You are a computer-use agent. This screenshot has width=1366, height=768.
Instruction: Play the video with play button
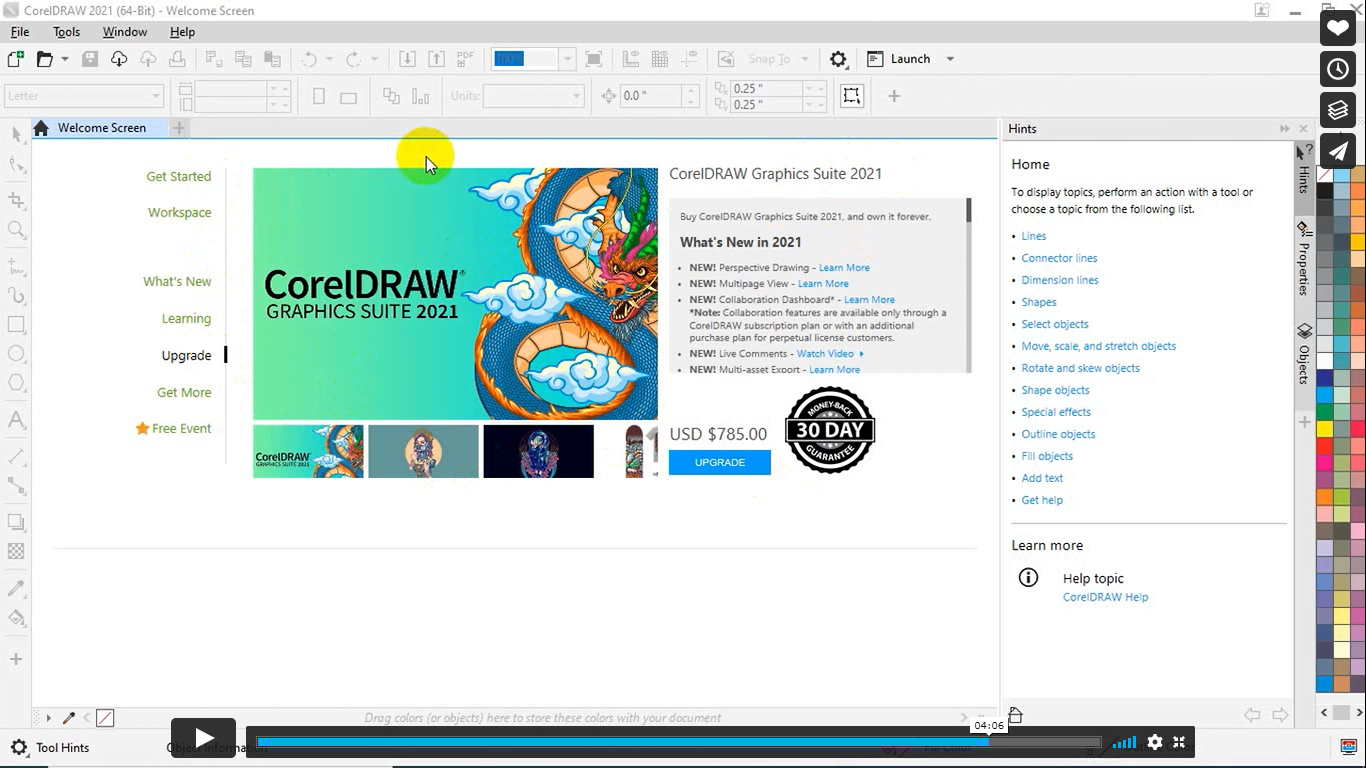[x=203, y=738]
